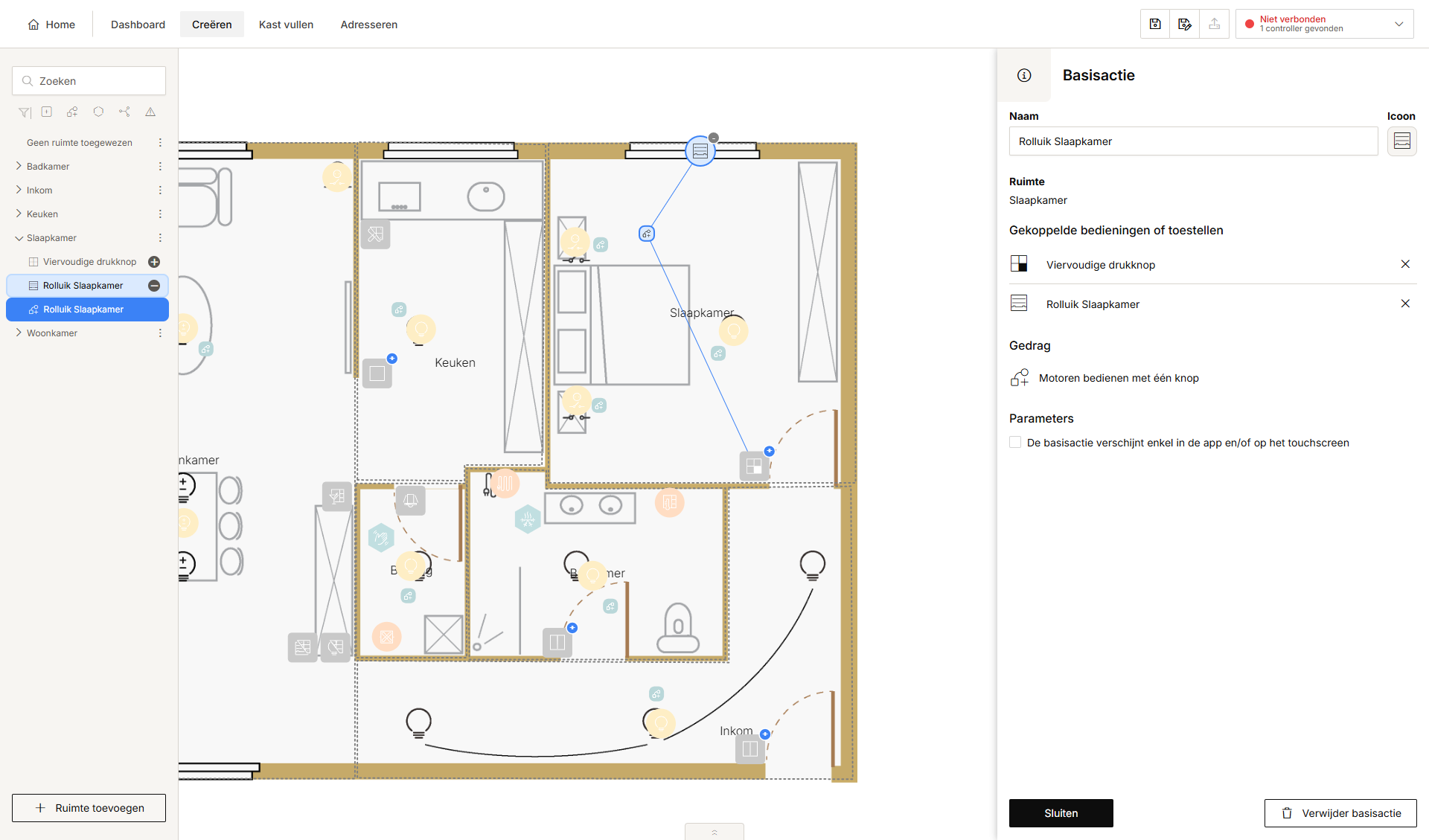Click the Sluiten button
The height and width of the screenshot is (840, 1429).
pyautogui.click(x=1061, y=813)
